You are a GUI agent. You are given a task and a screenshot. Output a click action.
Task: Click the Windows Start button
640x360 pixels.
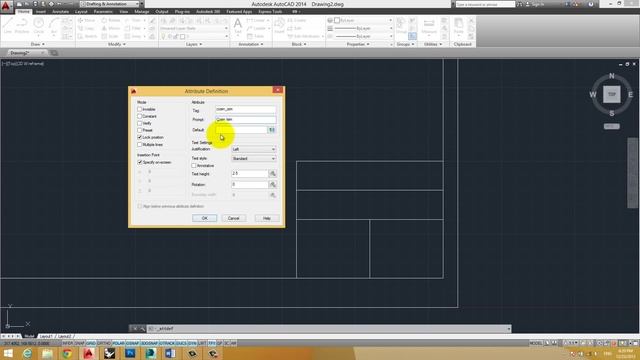pyautogui.click(x=8, y=353)
